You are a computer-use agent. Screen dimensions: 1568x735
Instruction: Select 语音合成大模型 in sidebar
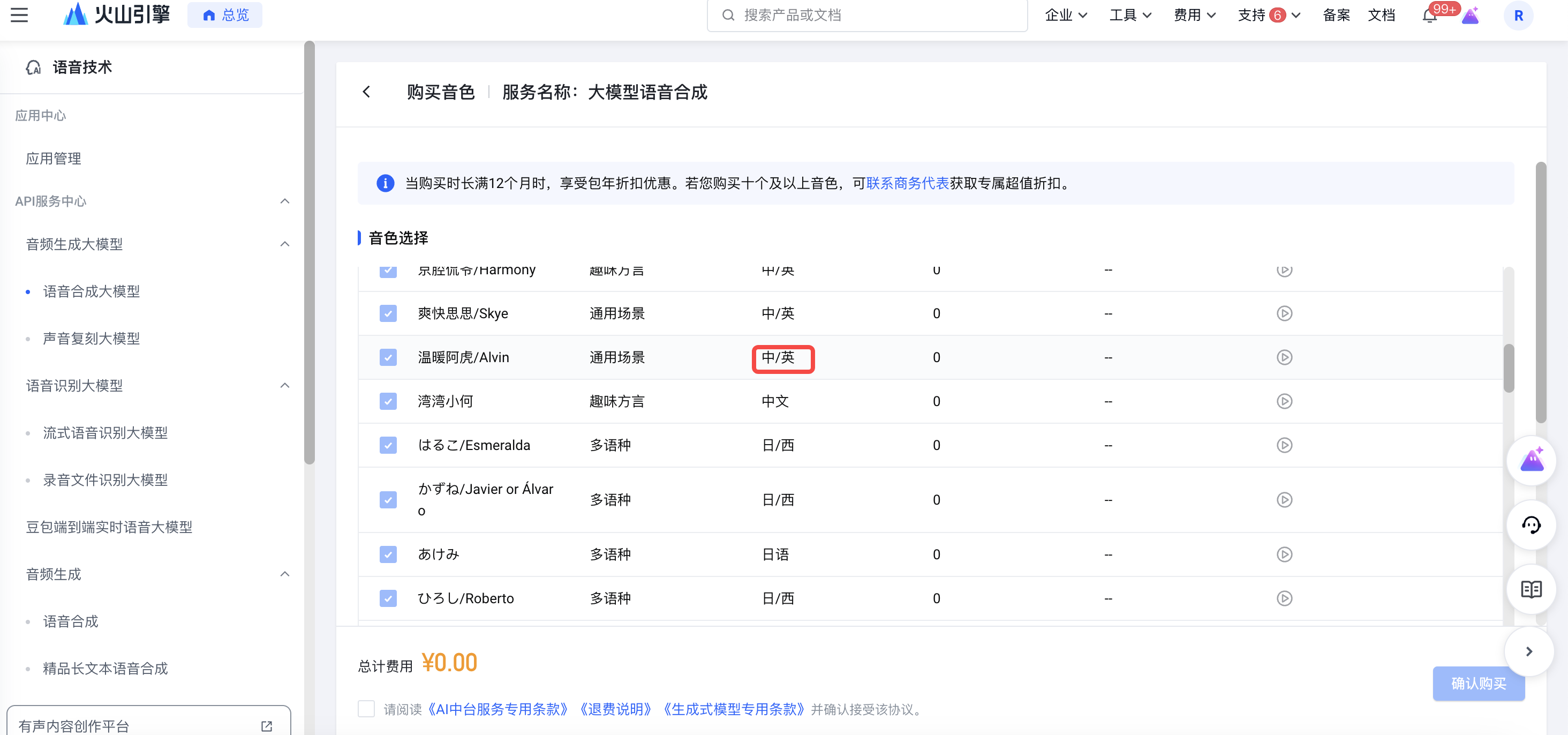point(91,291)
